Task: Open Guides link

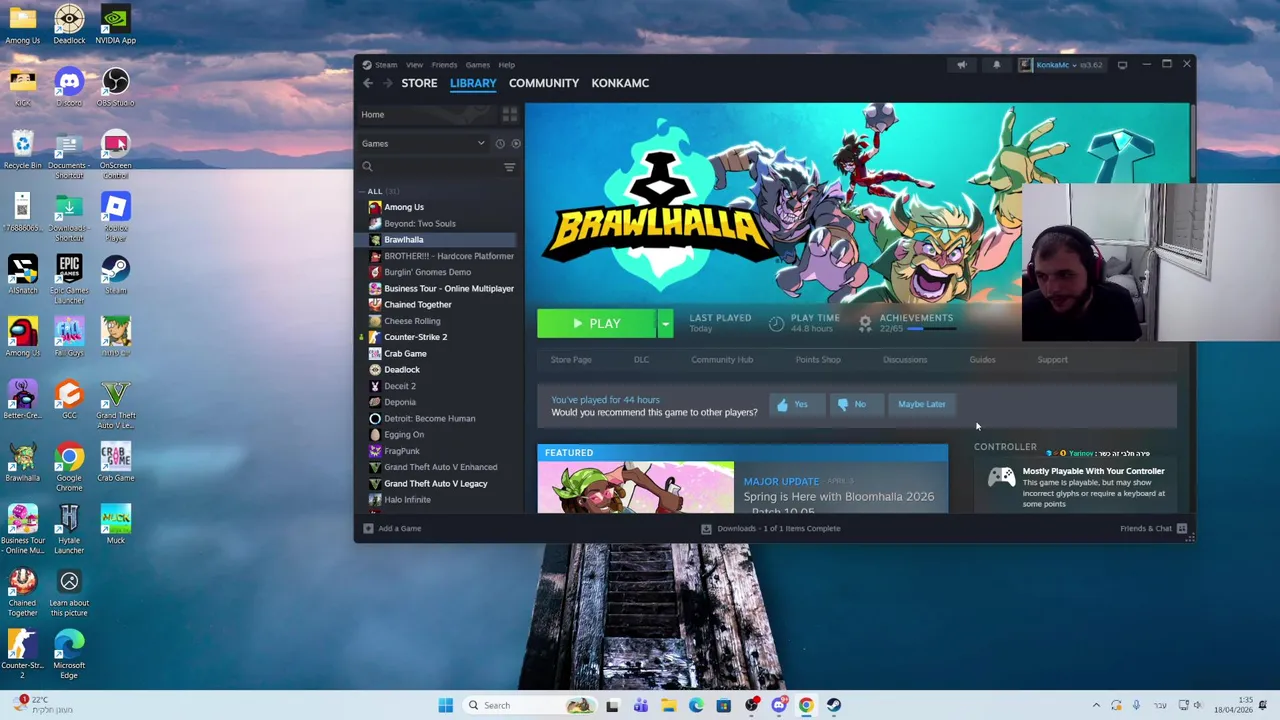Action: tap(982, 360)
